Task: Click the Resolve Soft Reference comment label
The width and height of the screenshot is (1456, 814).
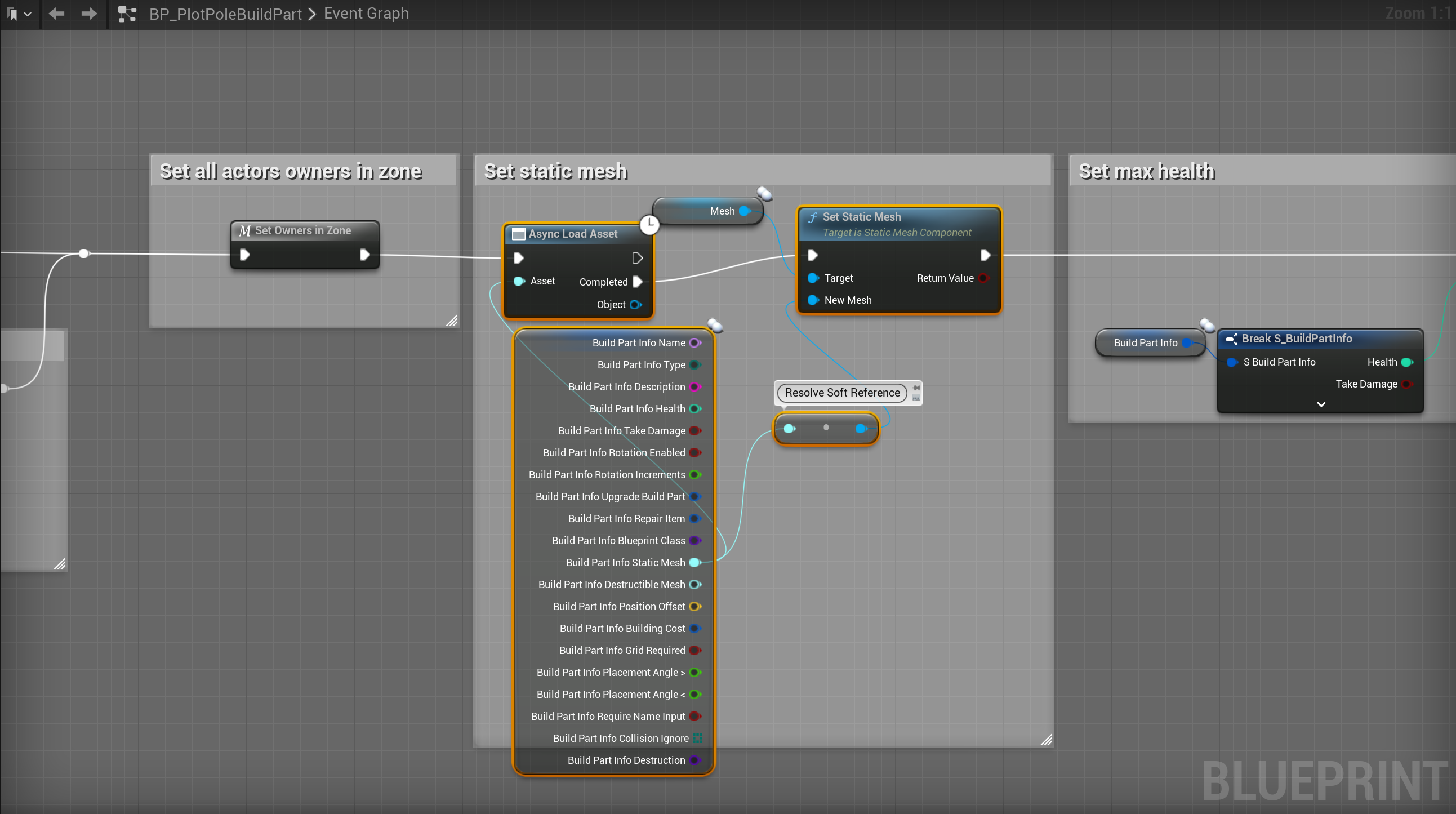Action: [841, 392]
